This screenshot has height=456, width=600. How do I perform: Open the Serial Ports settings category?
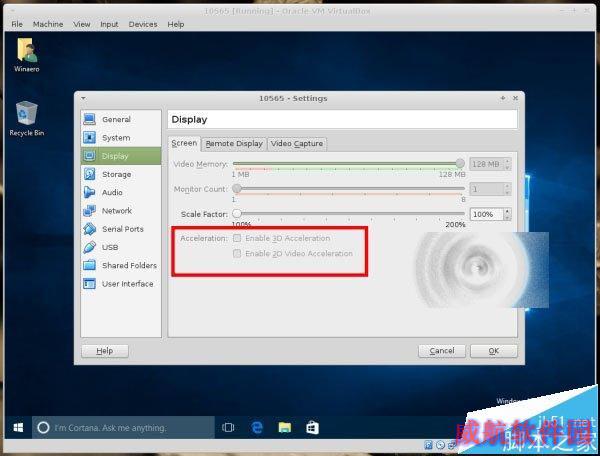coord(121,229)
